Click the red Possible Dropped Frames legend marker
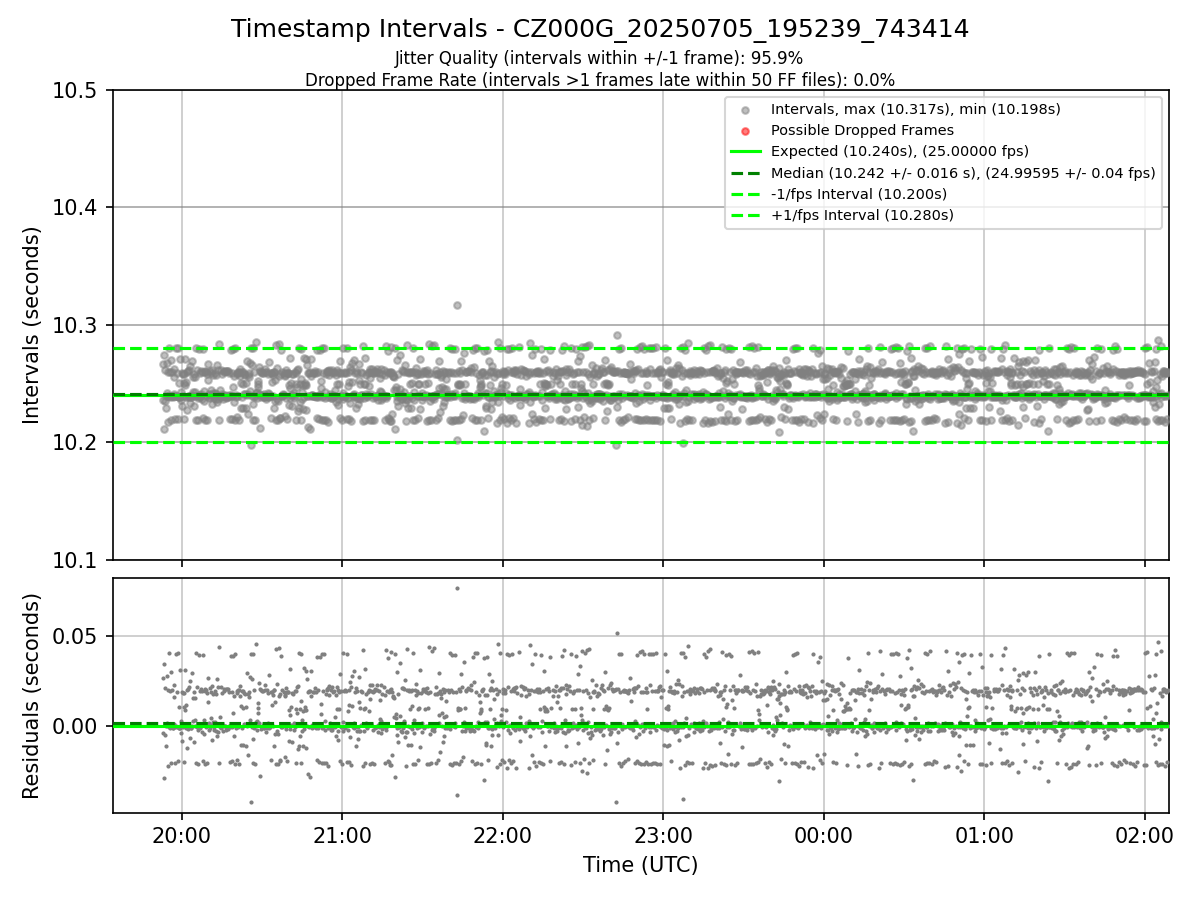The width and height of the screenshot is (1200, 900). 745,131
